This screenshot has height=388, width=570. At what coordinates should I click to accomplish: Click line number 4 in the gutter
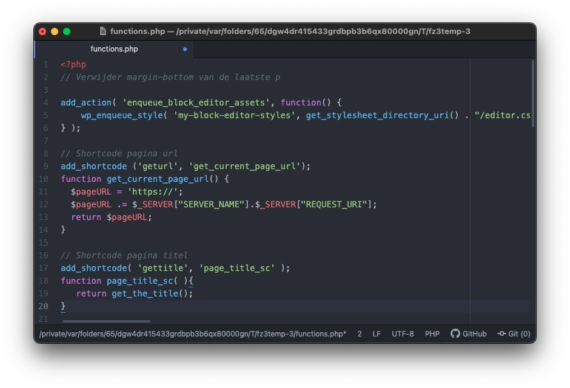coord(46,103)
